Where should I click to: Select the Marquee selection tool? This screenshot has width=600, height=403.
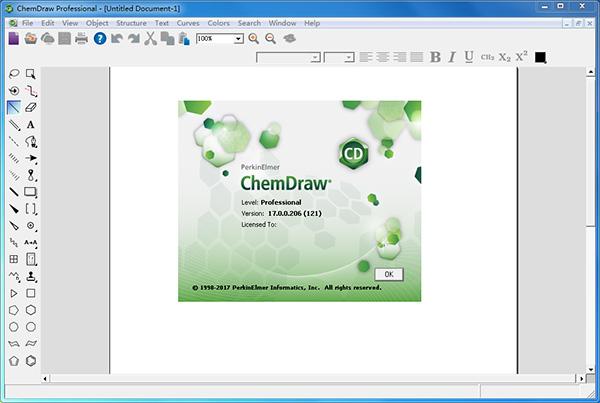(x=31, y=73)
